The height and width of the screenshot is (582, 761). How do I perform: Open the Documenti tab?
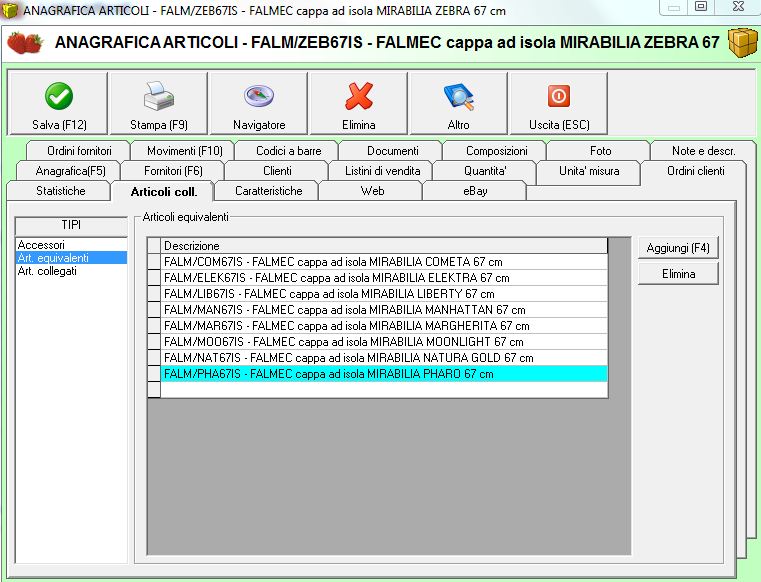click(393, 151)
